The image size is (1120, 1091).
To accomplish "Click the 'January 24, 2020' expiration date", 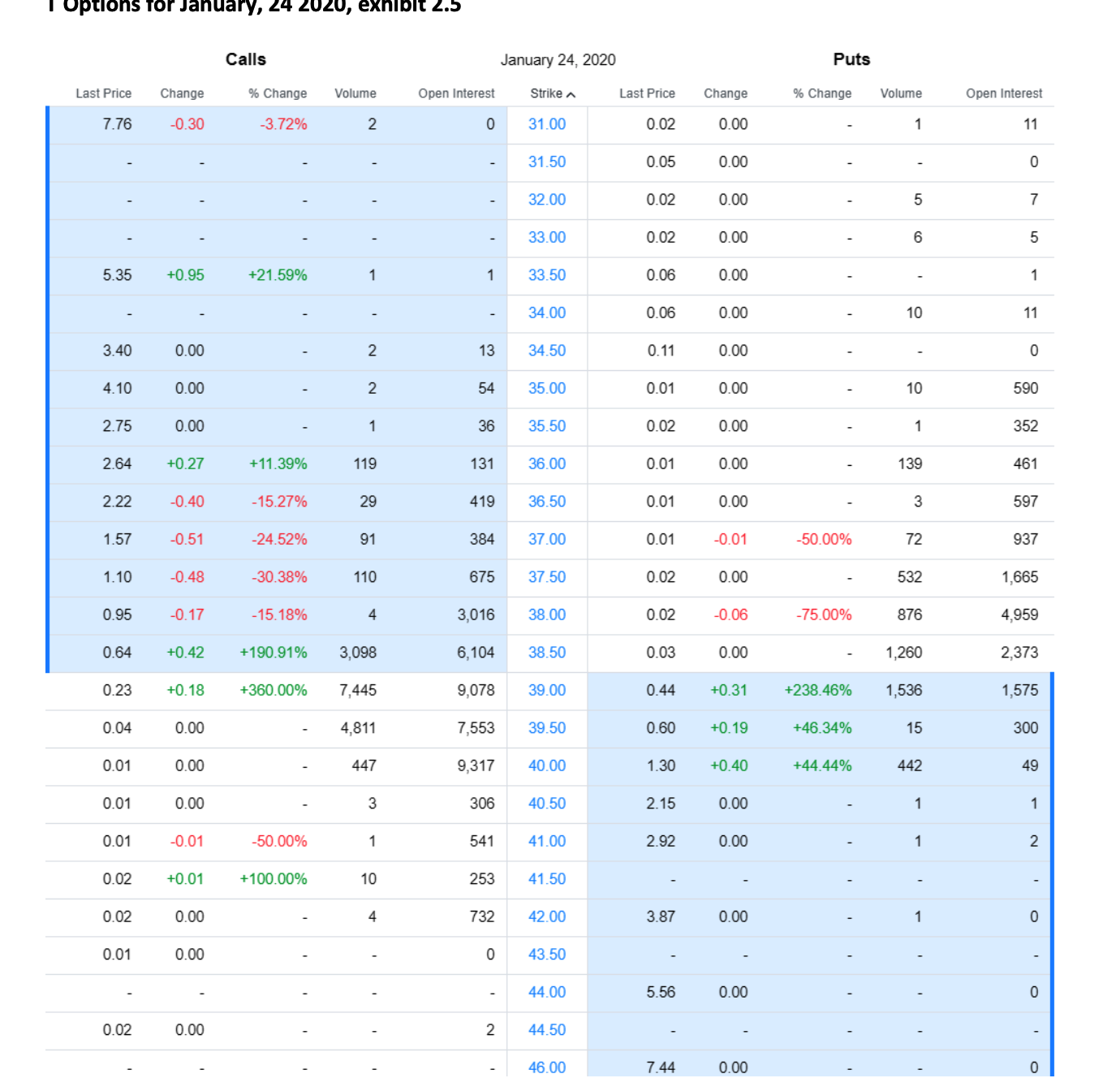I will click(x=558, y=60).
